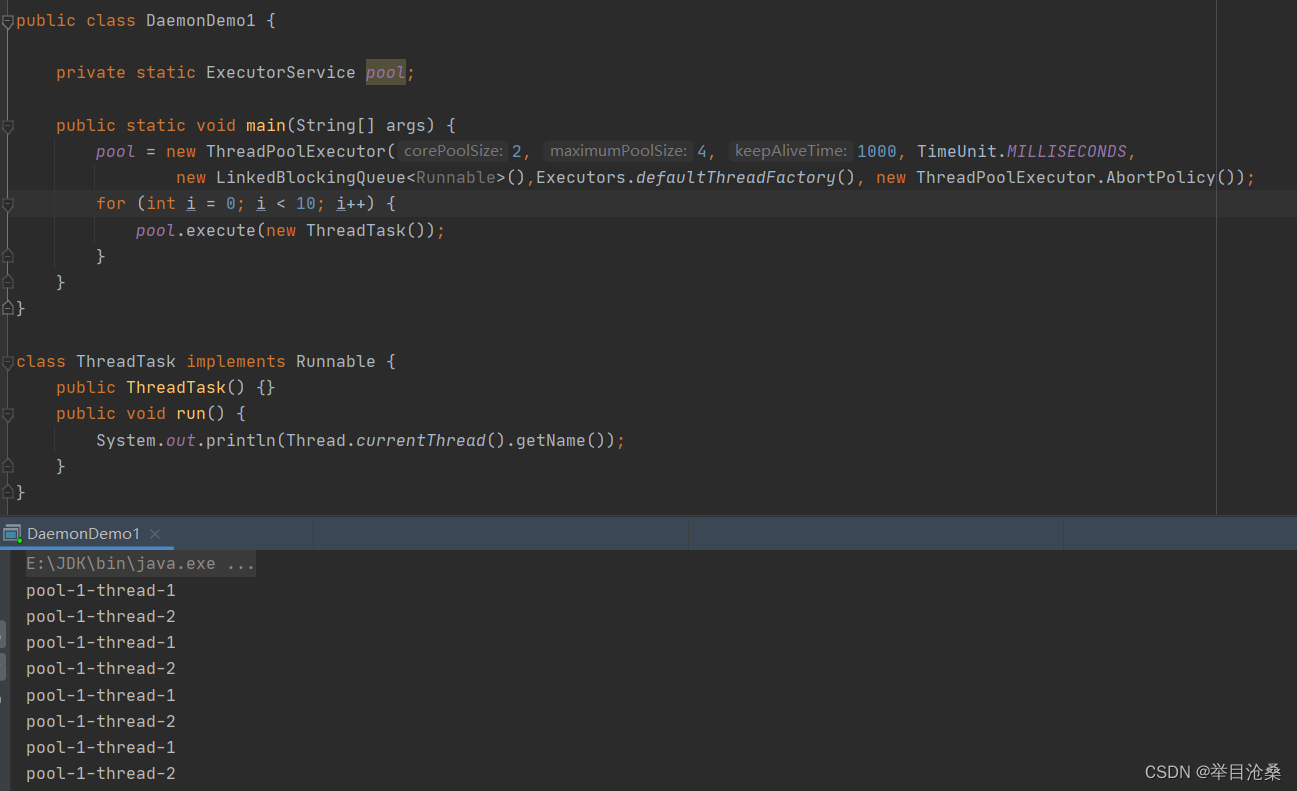
Task: Click the AbortPolicy class reference
Action: (x=1161, y=178)
